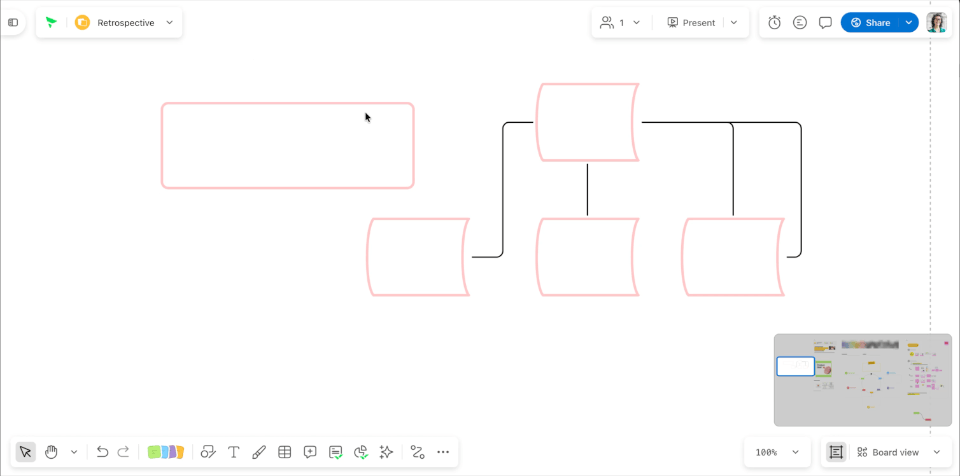The width and height of the screenshot is (960, 476).
Task: Expand the Board view chevron
Action: click(936, 452)
